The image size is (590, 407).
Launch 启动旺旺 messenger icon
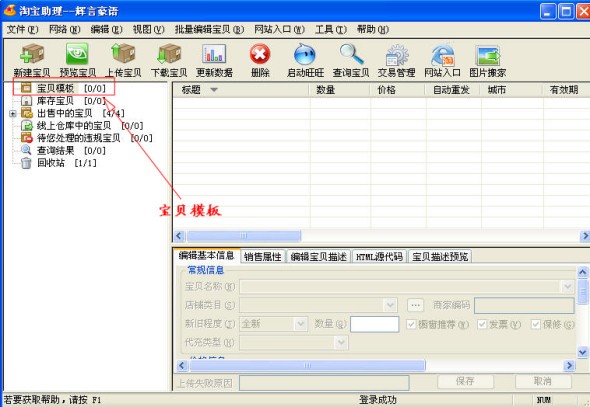pyautogui.click(x=305, y=54)
